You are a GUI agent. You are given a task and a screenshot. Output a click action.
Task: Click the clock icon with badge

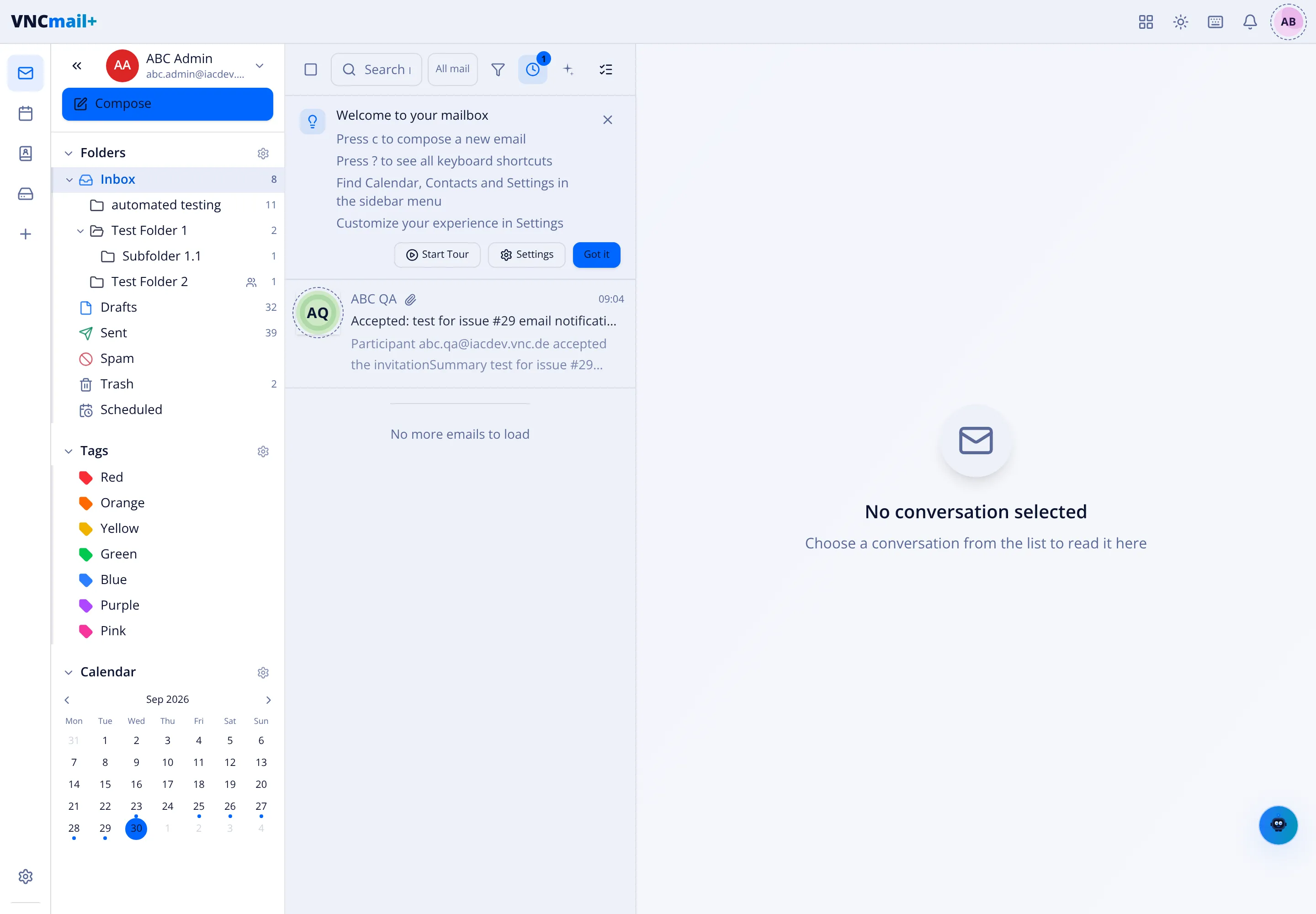[533, 69]
